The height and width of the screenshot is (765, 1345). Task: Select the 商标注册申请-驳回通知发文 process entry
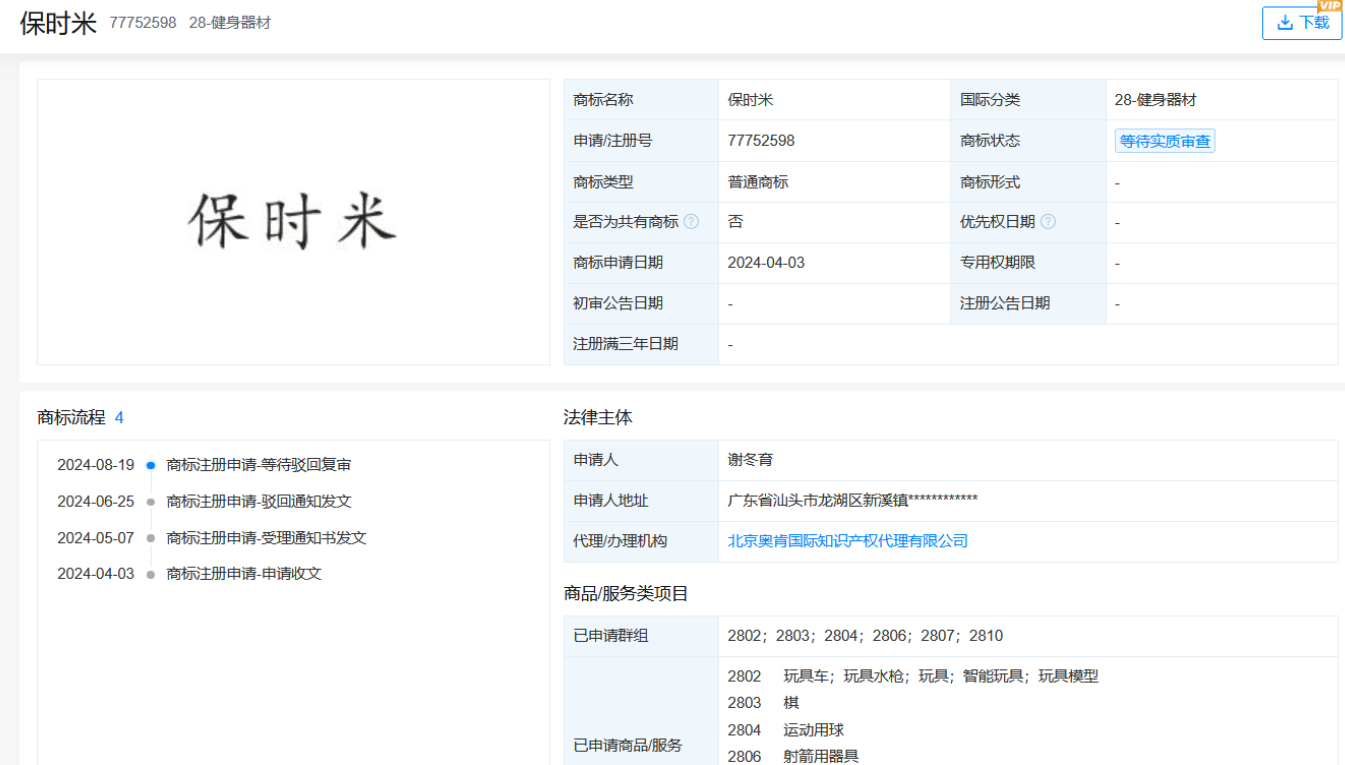tap(258, 502)
